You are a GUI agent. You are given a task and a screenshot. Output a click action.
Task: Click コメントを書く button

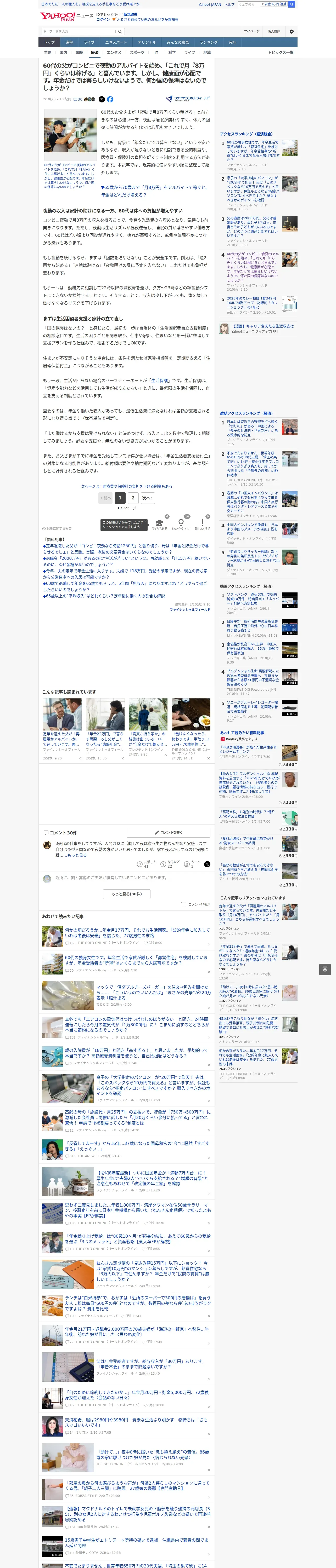[x=168, y=832]
